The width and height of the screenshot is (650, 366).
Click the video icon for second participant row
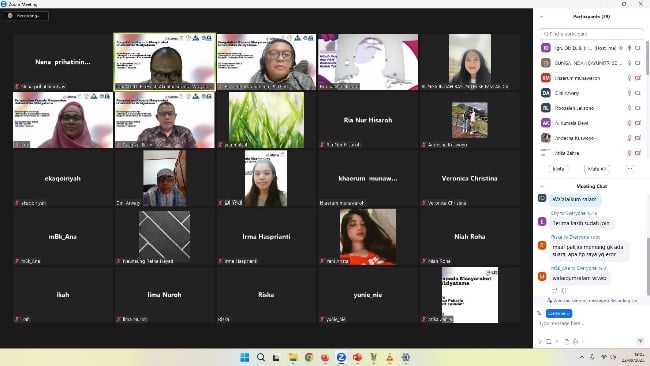(x=638, y=63)
